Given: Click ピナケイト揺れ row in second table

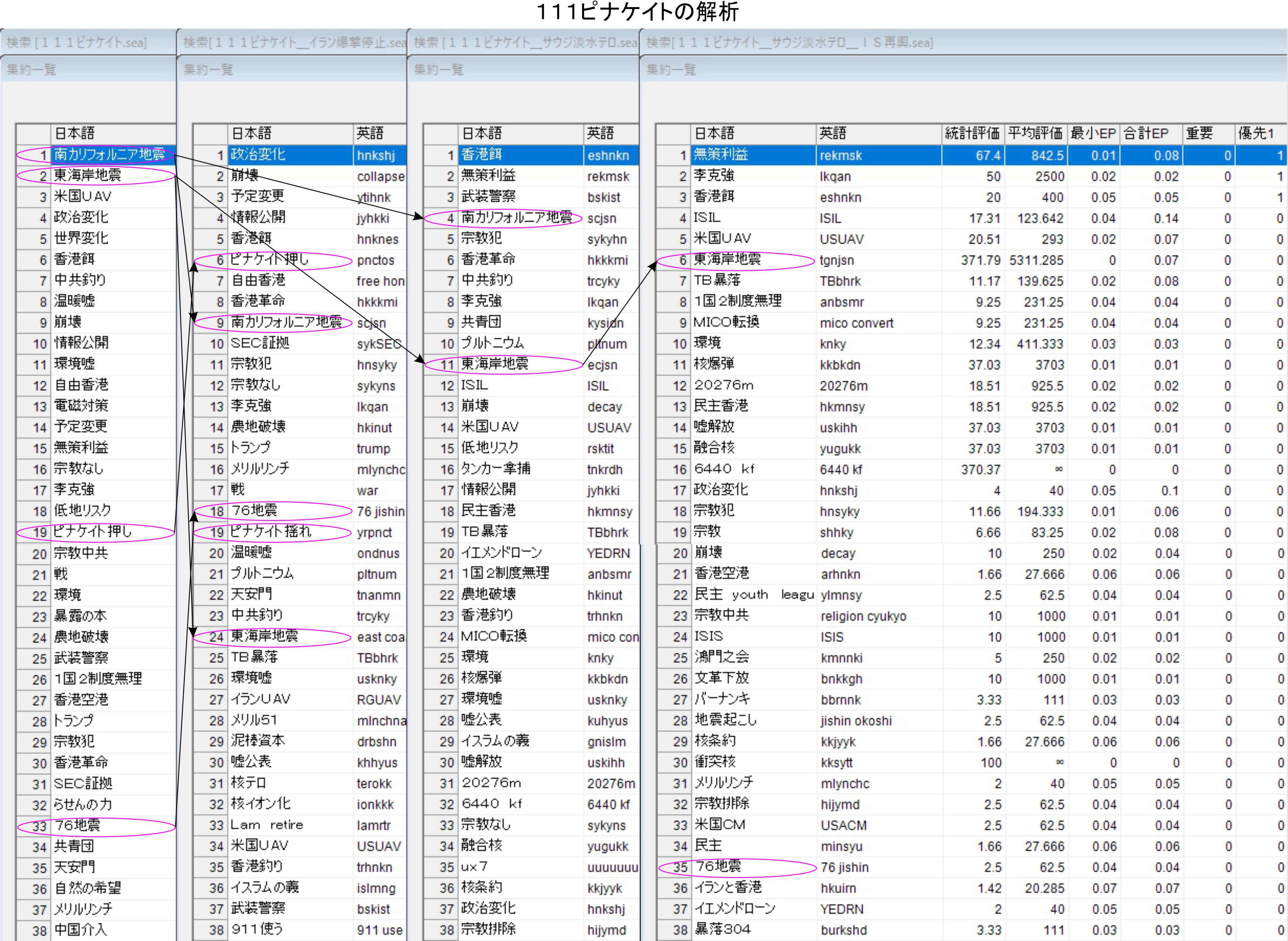Looking at the screenshot, I should tap(271, 532).
